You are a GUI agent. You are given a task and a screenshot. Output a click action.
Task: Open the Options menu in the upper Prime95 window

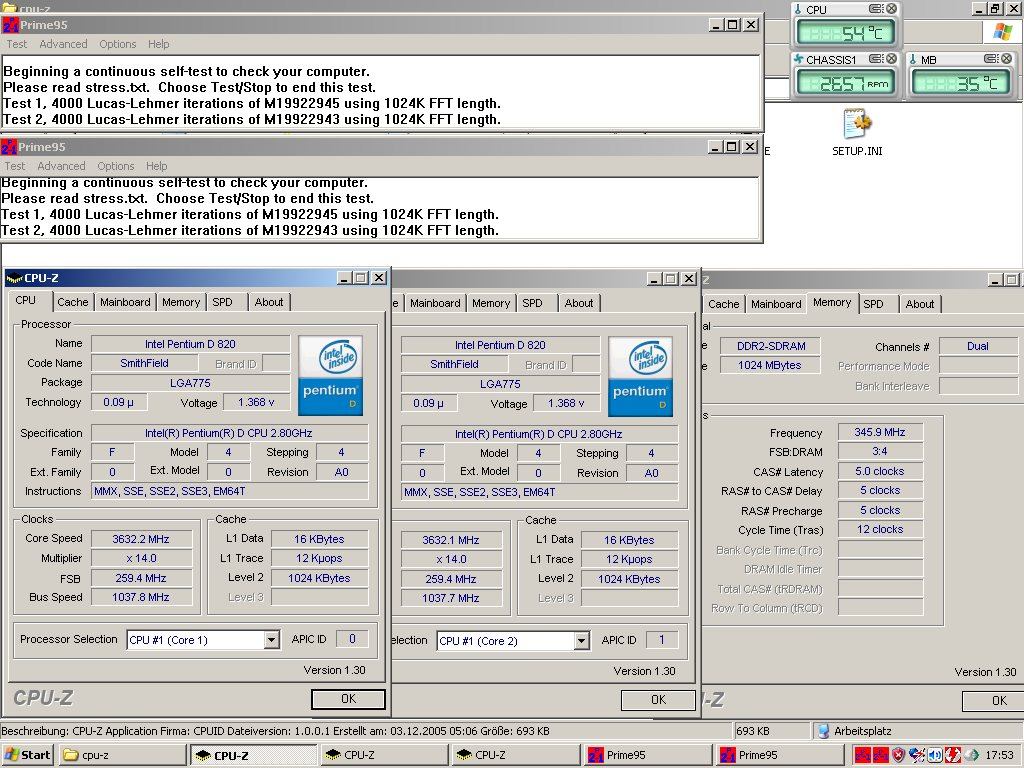[118, 44]
